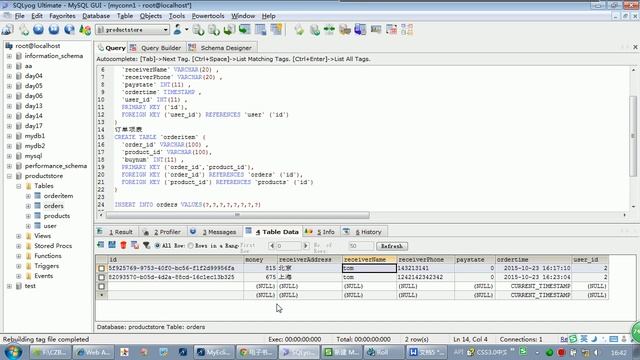Click the cancel changes icon in Table Data

tap(135, 245)
